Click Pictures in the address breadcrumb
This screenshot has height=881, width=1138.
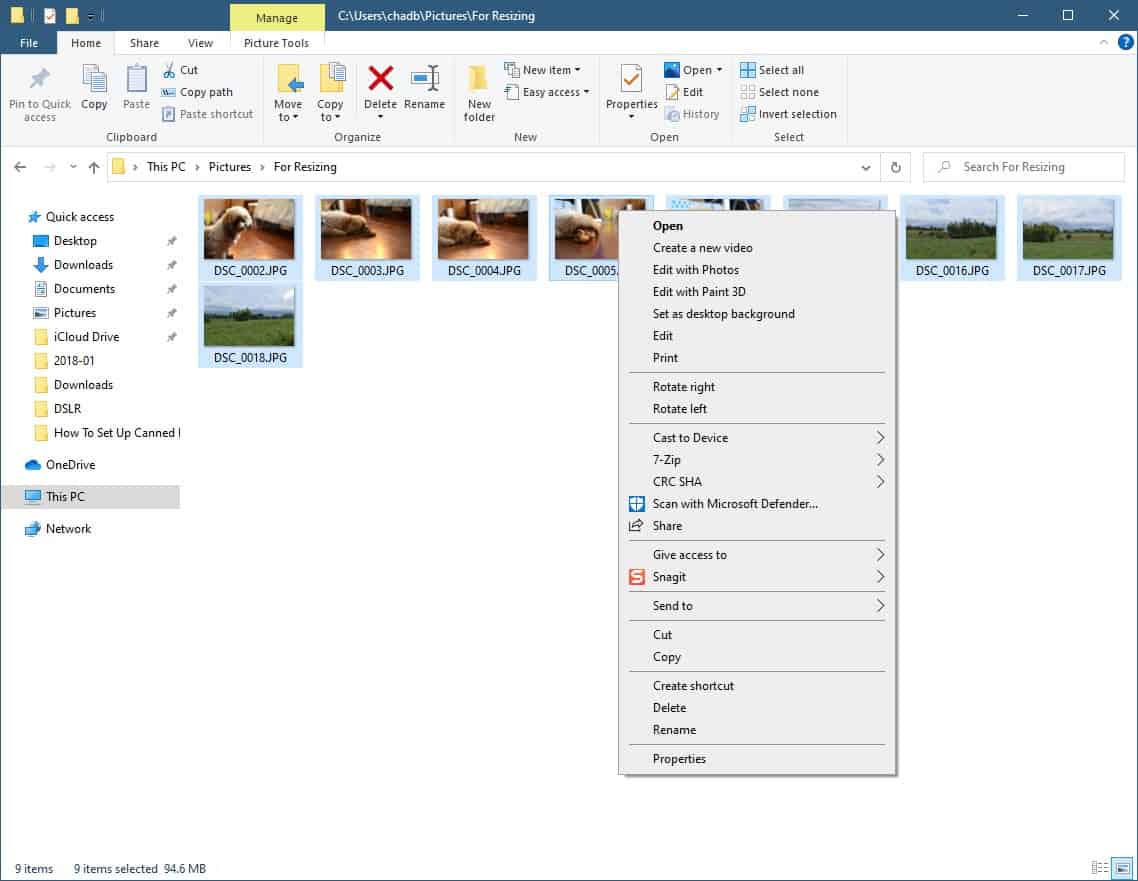(229, 167)
